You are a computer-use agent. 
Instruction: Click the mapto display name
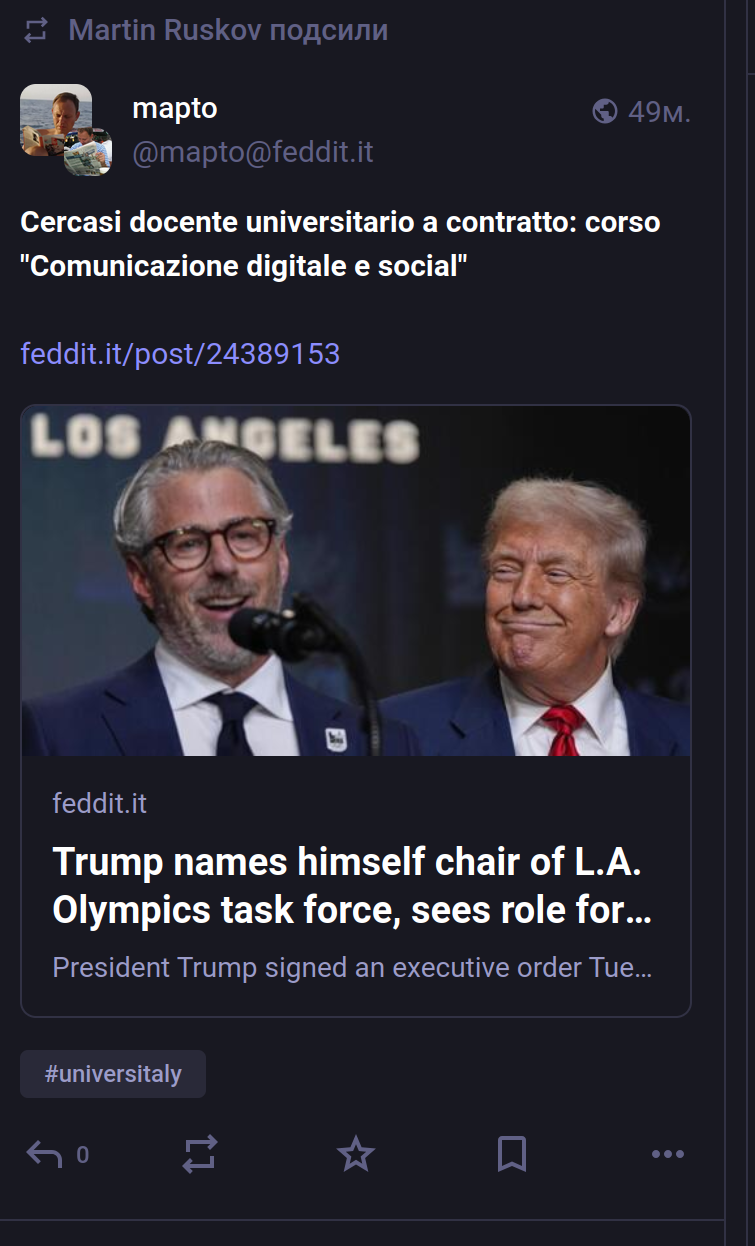(175, 108)
